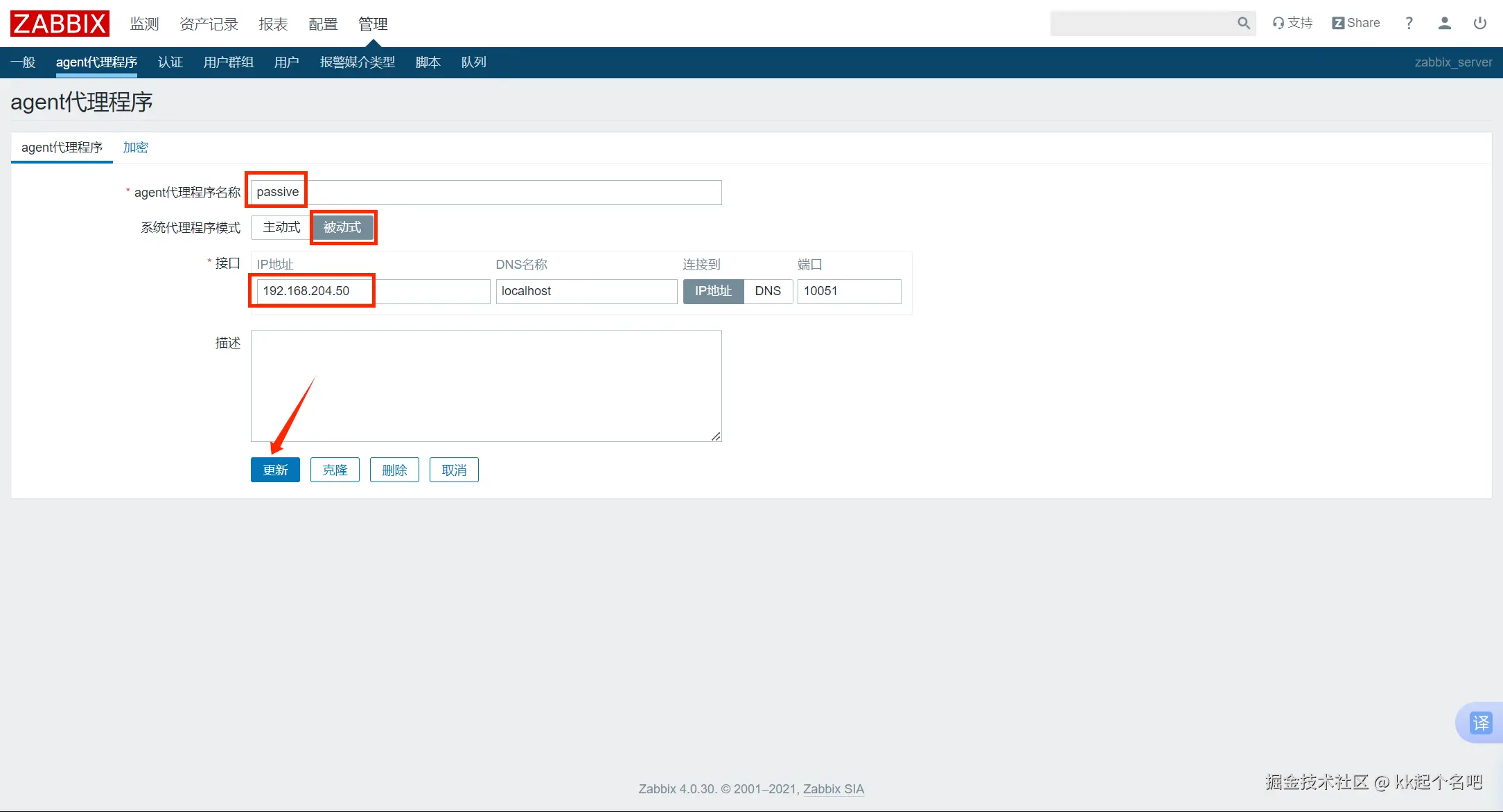This screenshot has height=812, width=1503.
Task: Open the 监测 top menu
Action: (145, 24)
